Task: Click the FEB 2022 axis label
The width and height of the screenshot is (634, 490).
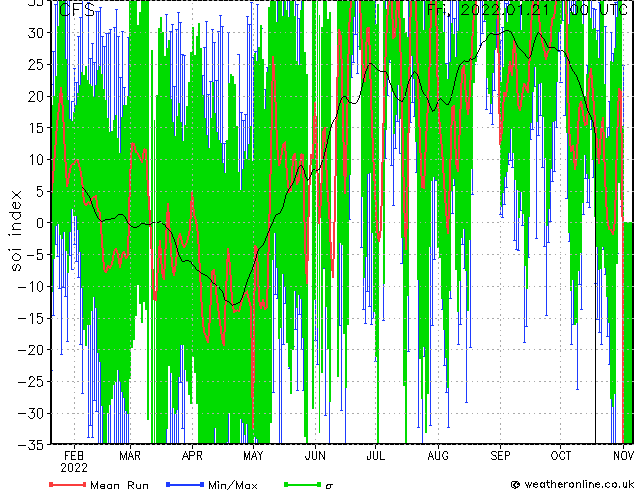Action: [x=74, y=462]
